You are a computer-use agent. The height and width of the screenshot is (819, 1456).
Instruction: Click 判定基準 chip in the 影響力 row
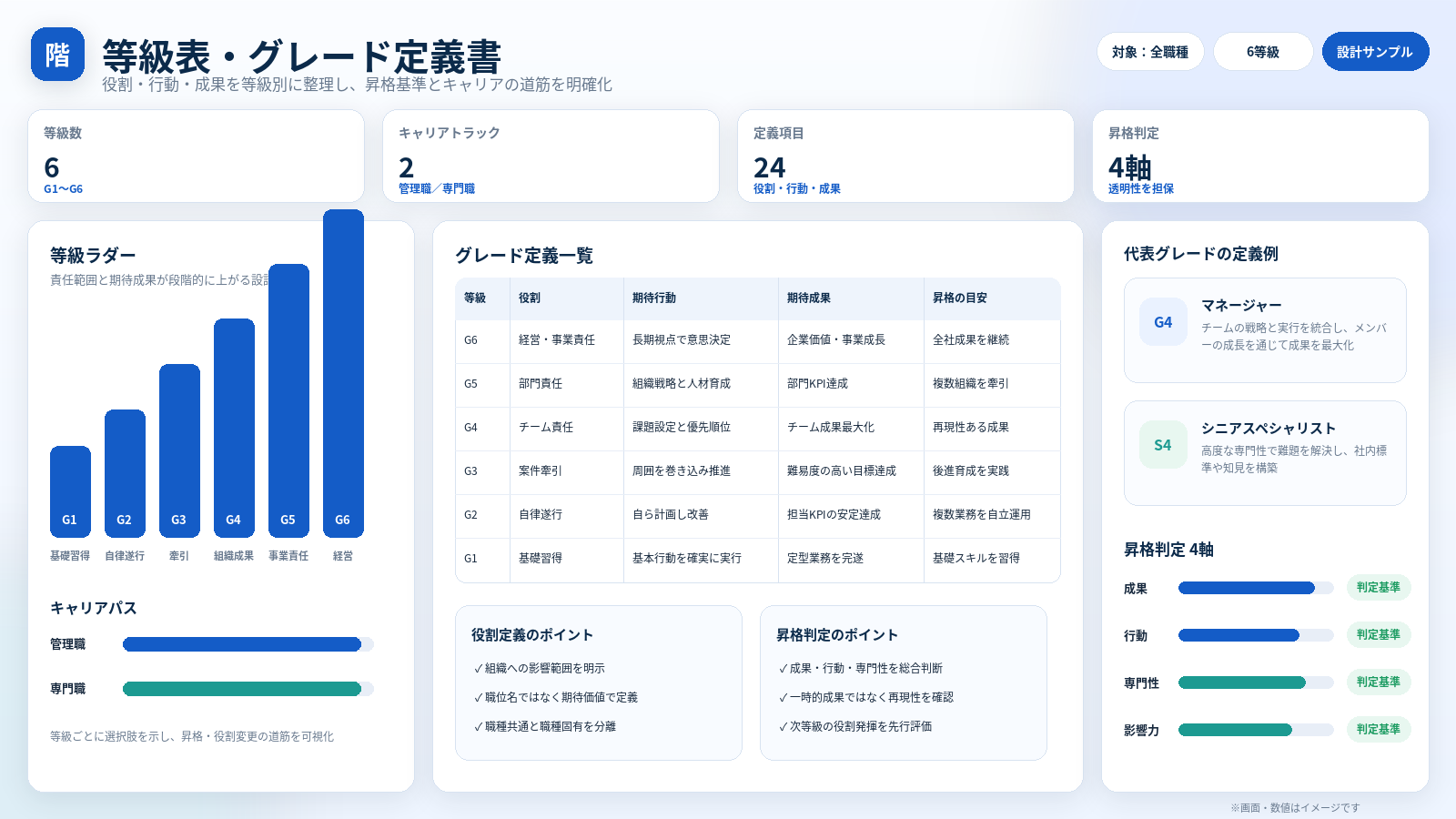click(x=1379, y=730)
